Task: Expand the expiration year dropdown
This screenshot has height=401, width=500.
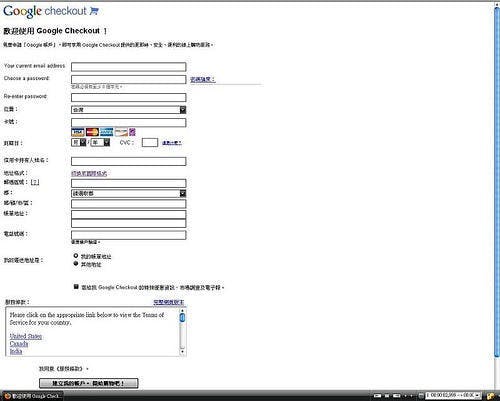Action: (x=101, y=143)
